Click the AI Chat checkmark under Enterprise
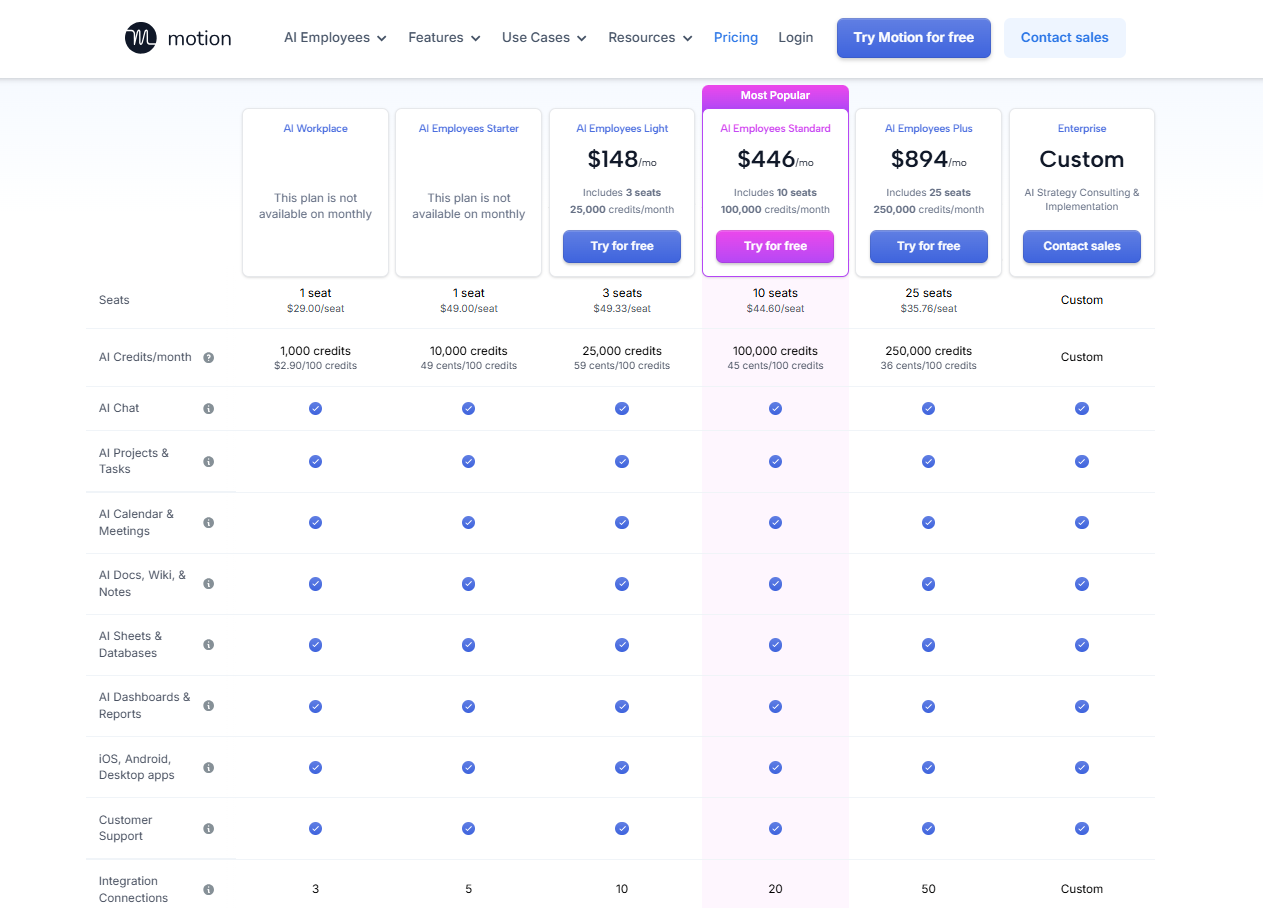The width and height of the screenshot is (1263, 908). coord(1082,408)
